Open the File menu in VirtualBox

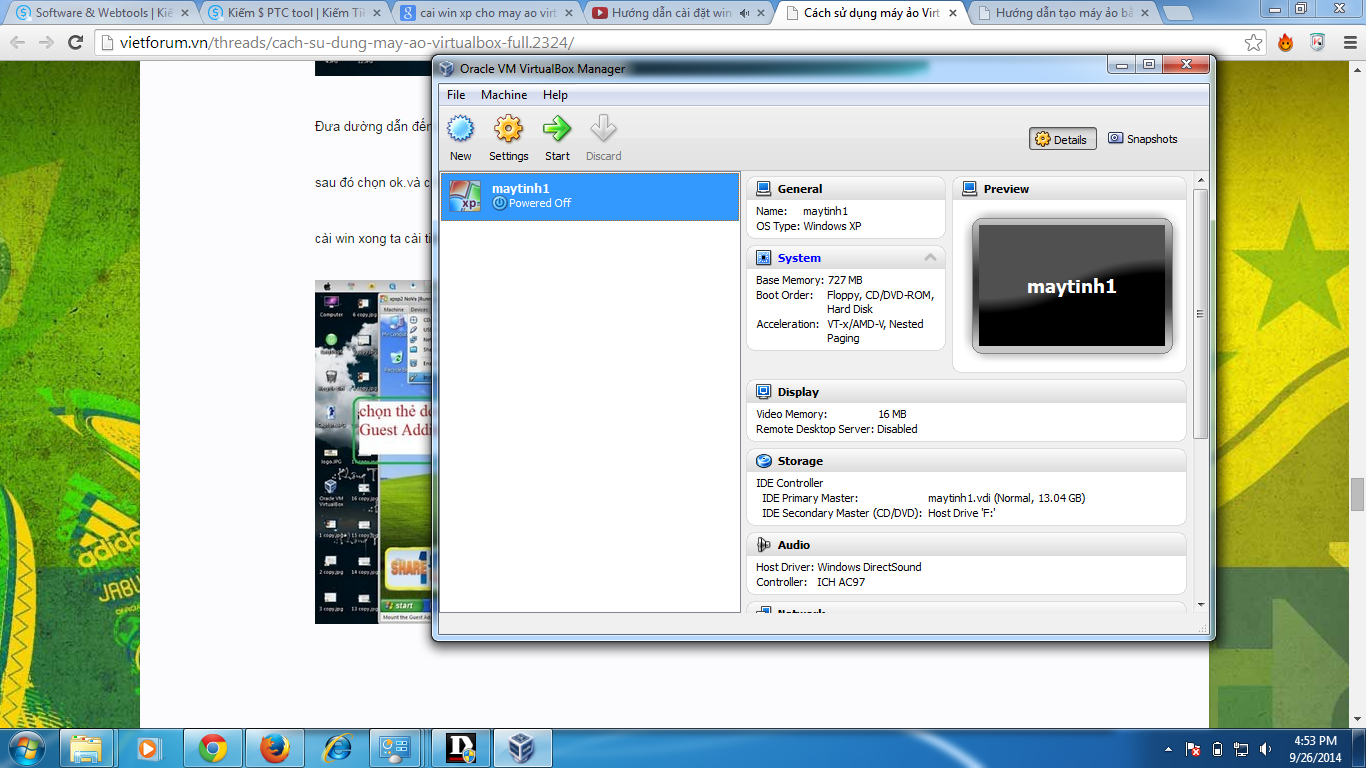[x=456, y=95]
